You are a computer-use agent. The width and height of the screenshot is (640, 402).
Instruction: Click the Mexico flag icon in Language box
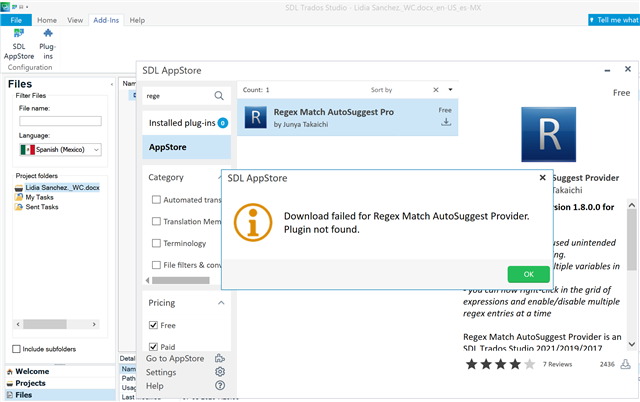tap(28, 150)
